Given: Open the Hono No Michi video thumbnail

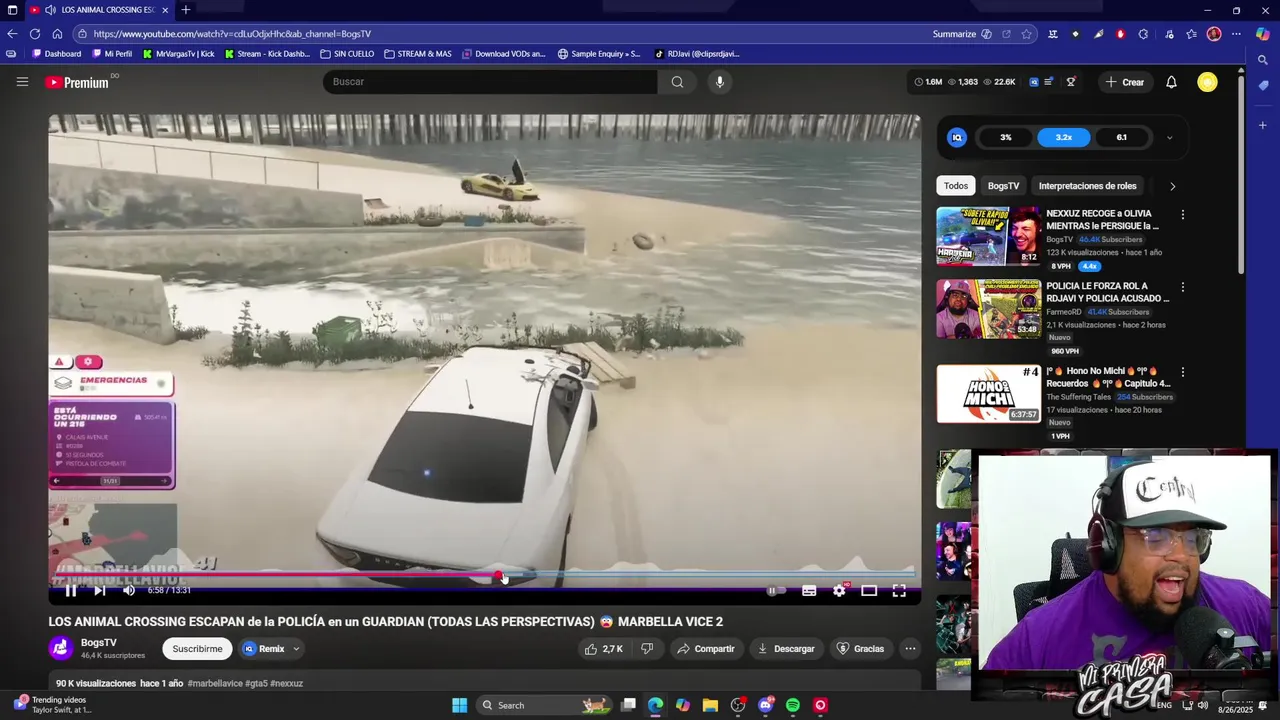Looking at the screenshot, I should 988,394.
